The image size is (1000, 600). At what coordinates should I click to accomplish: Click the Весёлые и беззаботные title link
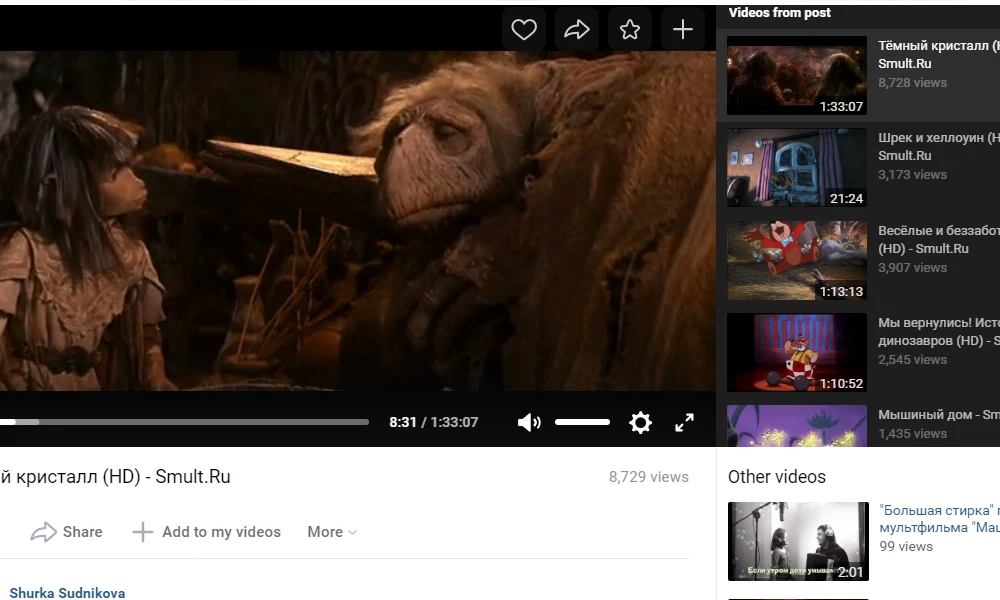(x=939, y=240)
